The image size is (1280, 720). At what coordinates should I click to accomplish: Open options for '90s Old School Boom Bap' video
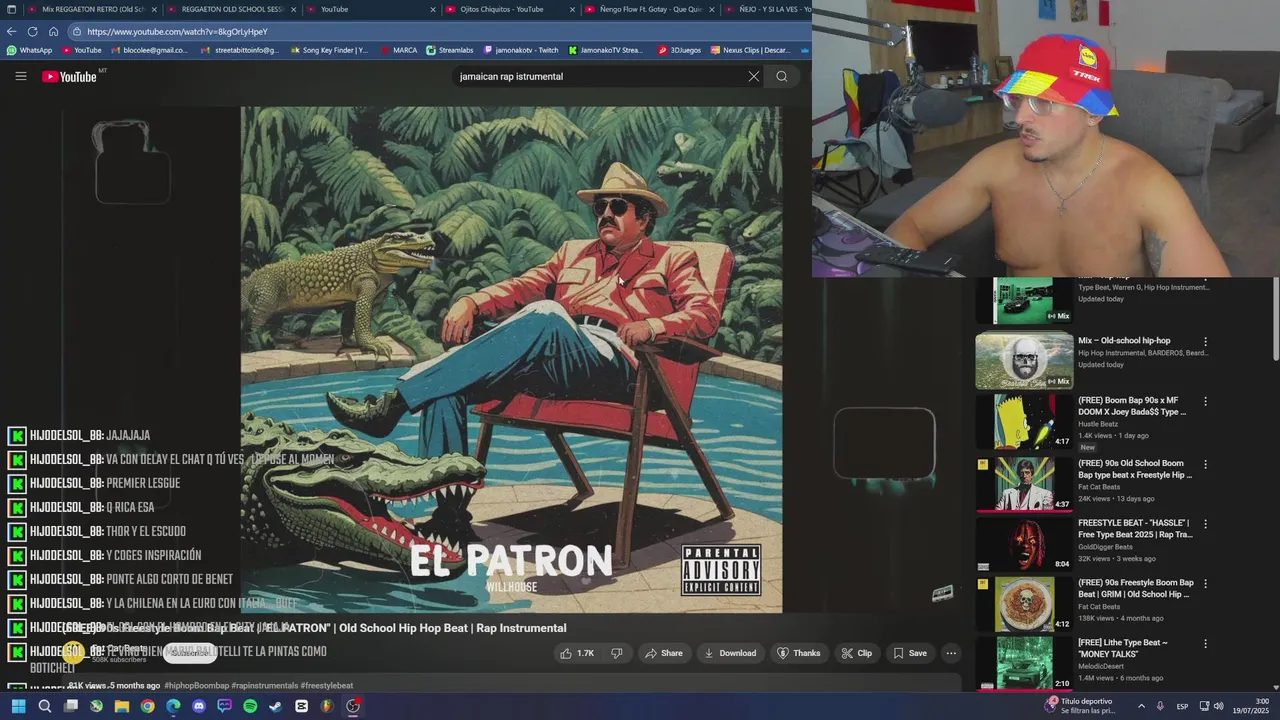(1205, 464)
